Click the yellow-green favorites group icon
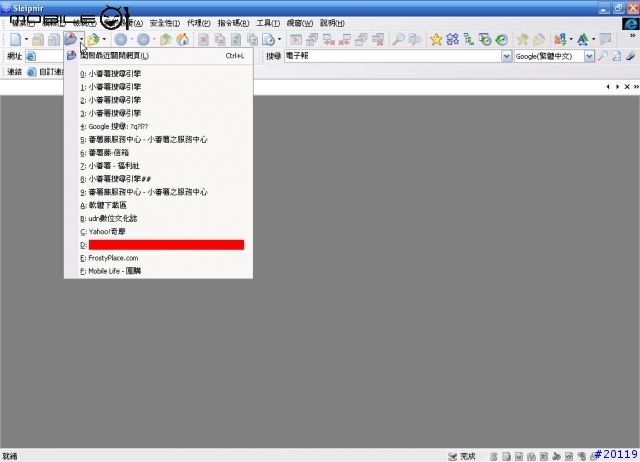The image size is (640, 462). (x=93, y=40)
